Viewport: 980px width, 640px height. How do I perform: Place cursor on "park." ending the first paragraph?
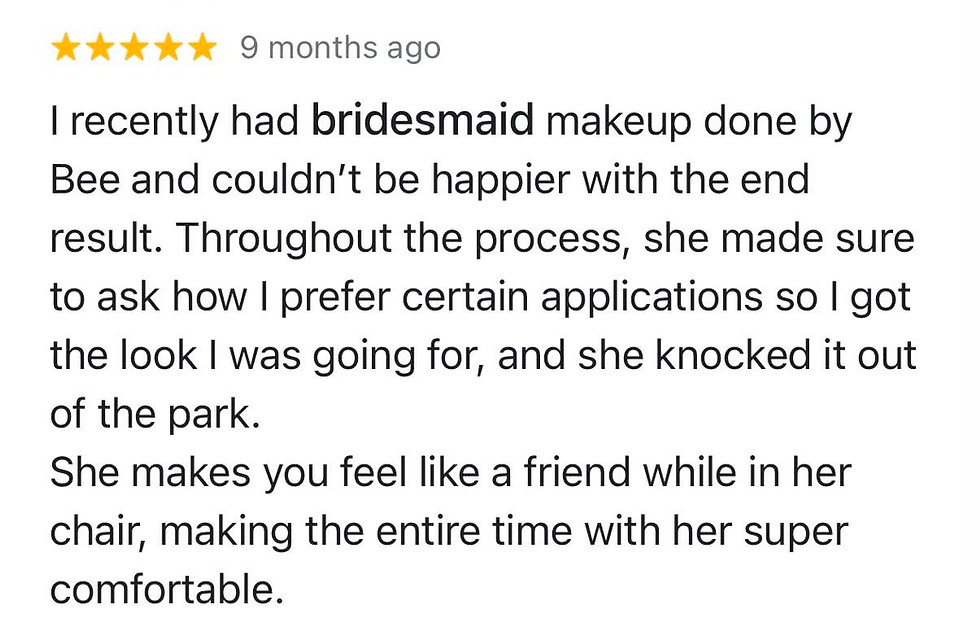point(214,416)
